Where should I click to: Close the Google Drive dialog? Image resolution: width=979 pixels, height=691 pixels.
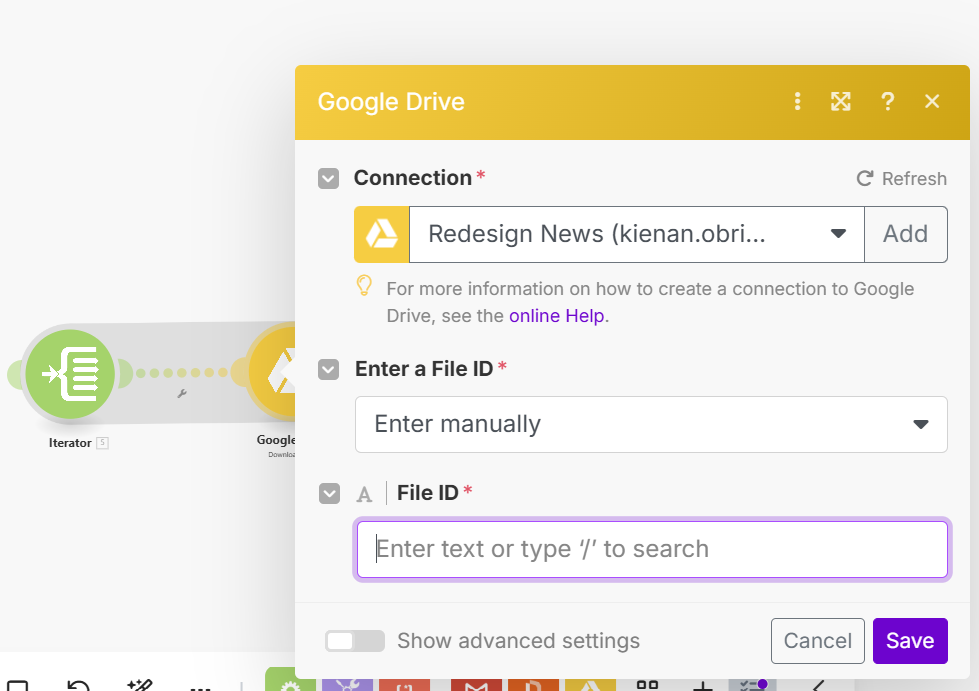pos(932,101)
